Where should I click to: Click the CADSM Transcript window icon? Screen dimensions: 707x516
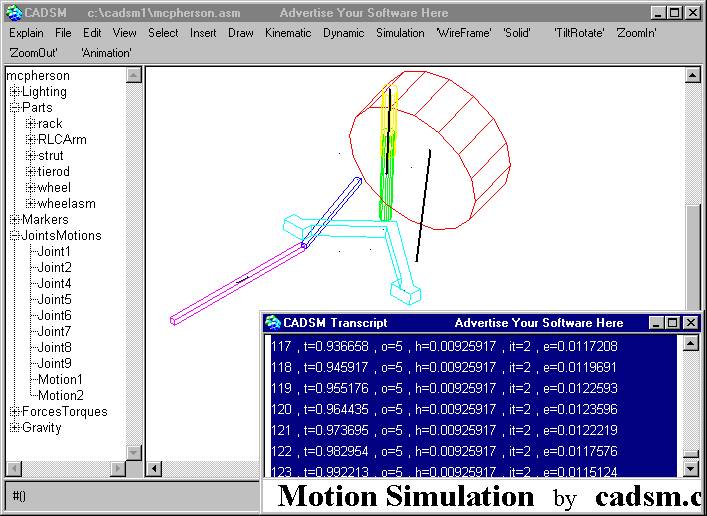tap(273, 323)
